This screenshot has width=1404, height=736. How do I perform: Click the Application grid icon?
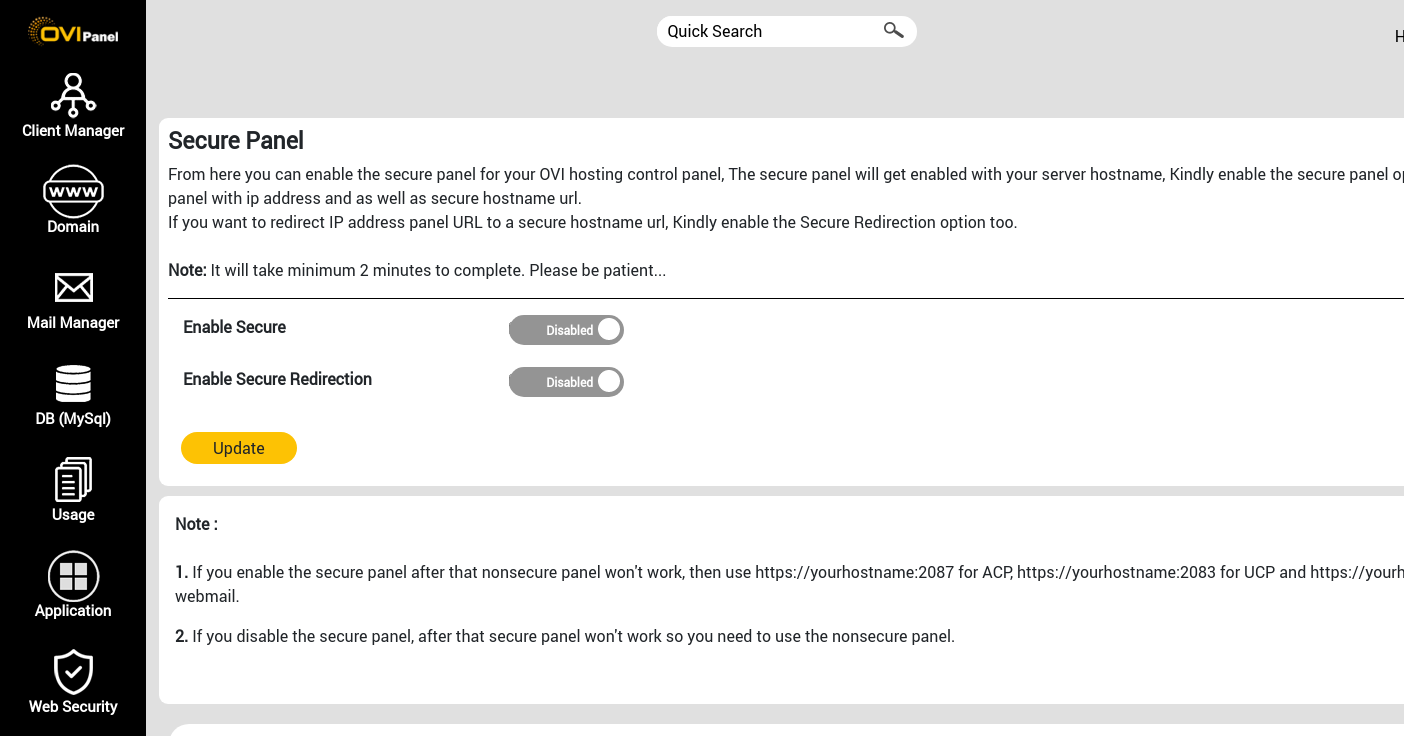pyautogui.click(x=73, y=575)
